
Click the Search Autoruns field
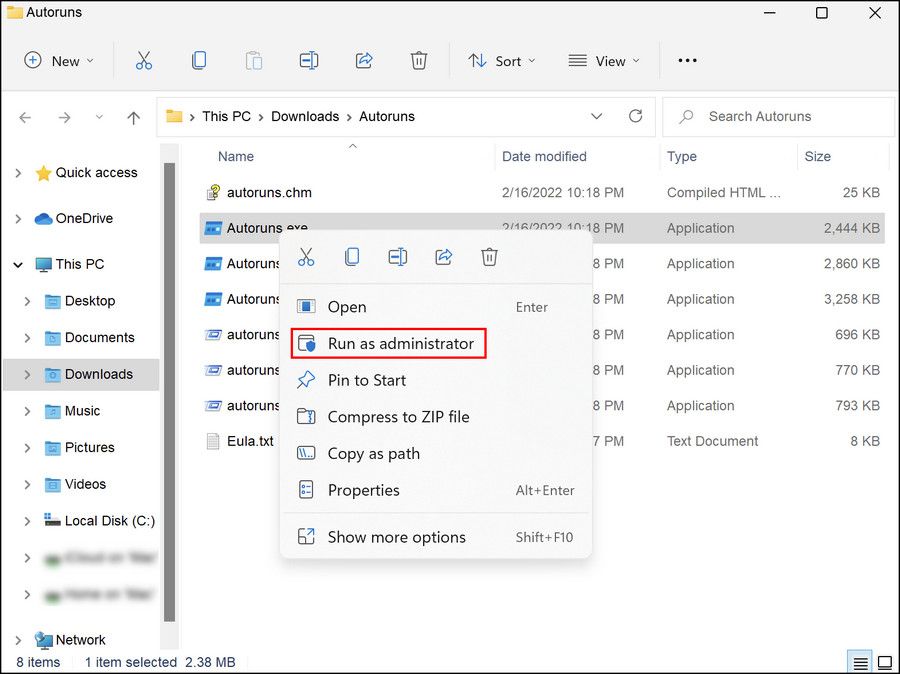[x=778, y=117]
